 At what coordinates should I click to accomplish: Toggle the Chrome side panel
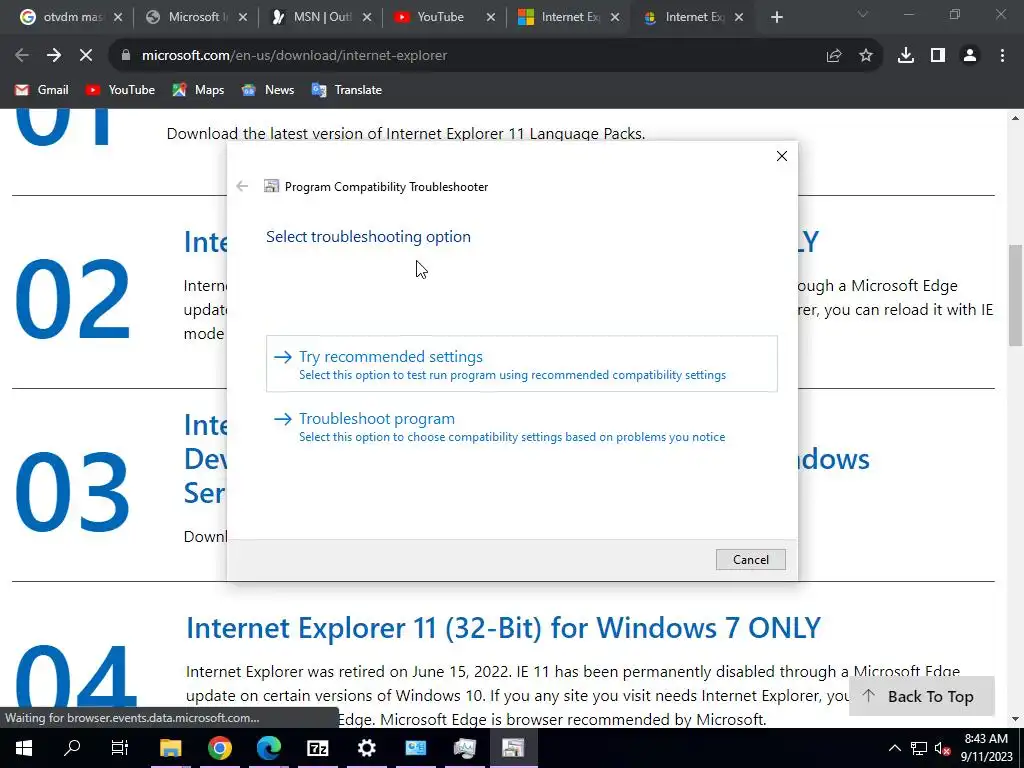click(x=938, y=56)
